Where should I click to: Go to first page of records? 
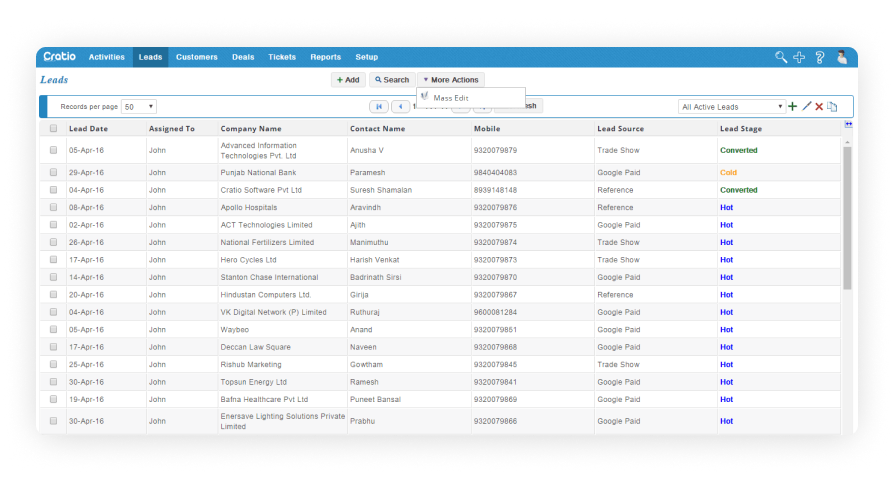point(379,106)
